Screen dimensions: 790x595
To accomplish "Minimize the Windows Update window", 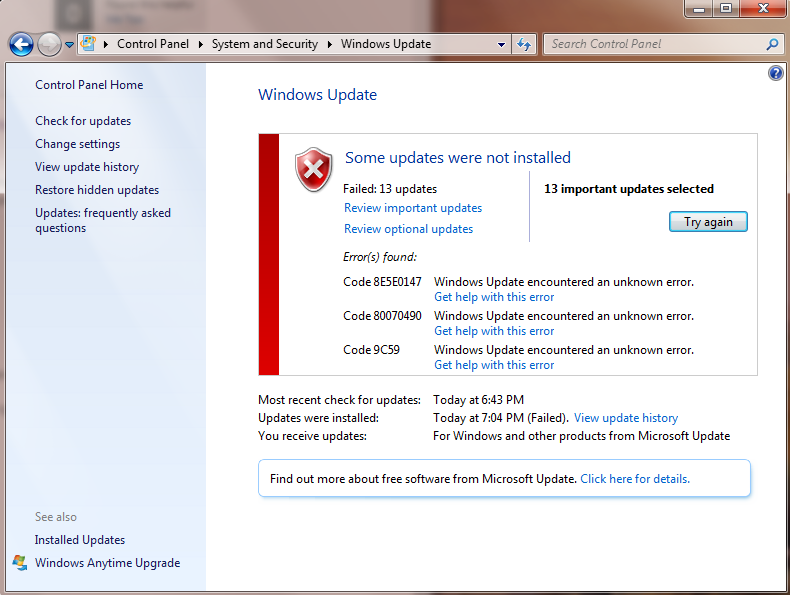I will pyautogui.click(x=699, y=9).
